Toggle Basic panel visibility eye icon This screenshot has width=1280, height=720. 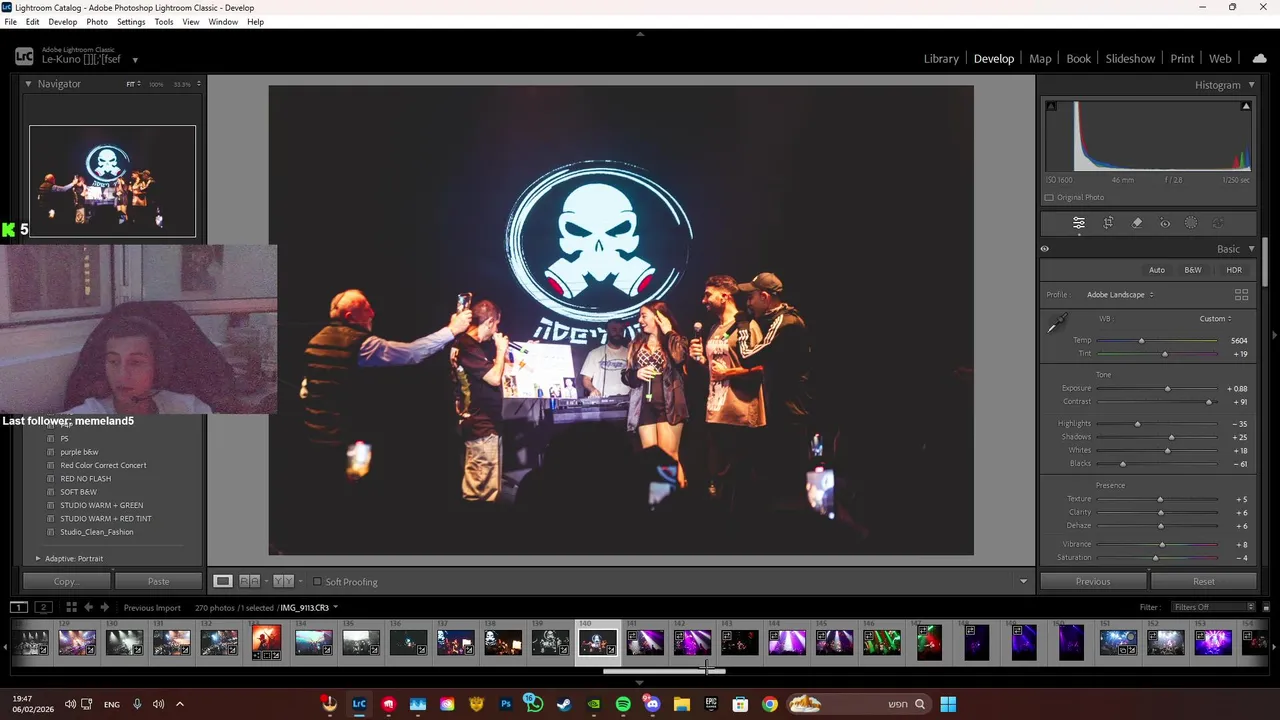click(1045, 249)
